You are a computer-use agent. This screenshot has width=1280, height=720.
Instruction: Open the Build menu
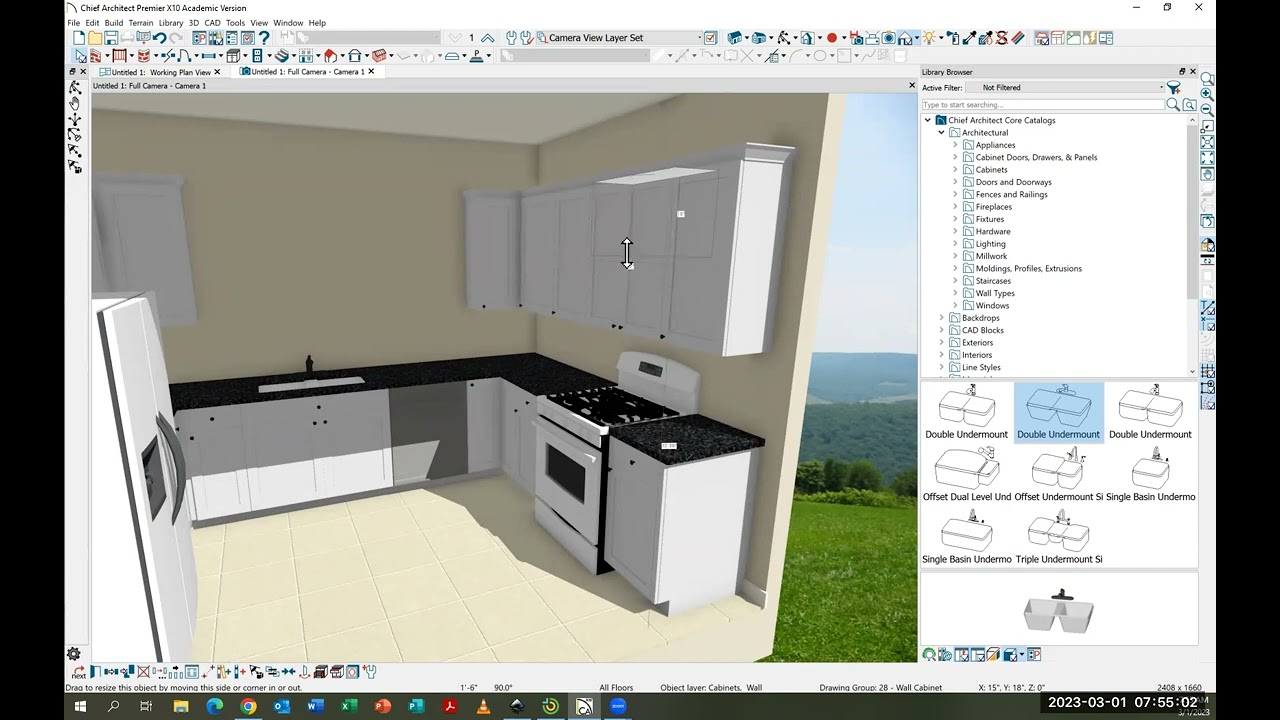114,23
